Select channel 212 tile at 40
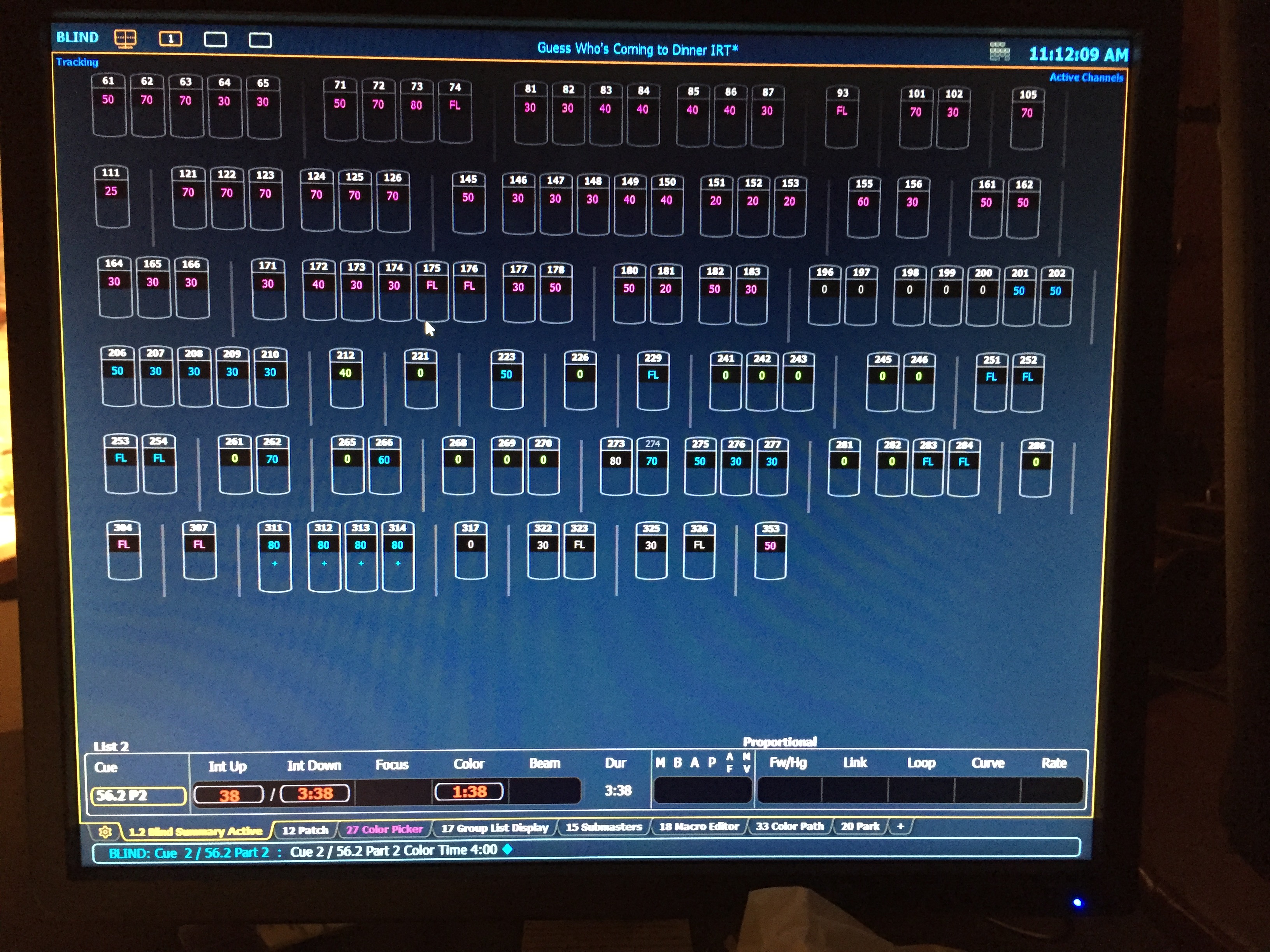This screenshot has width=1270, height=952. coord(346,378)
